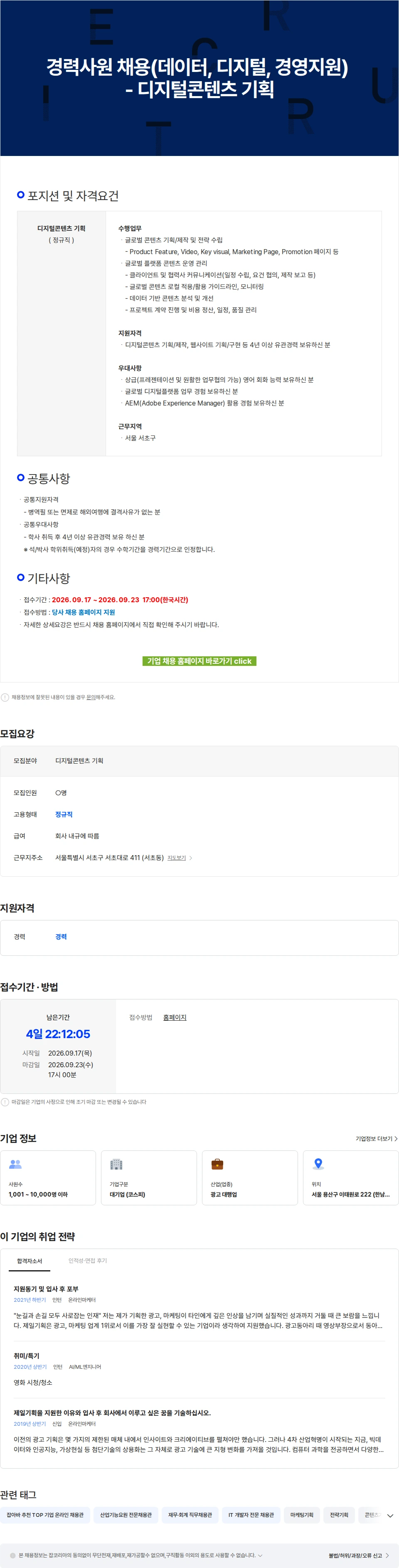Viewport: 399px width, 1568px height.
Task: Click the 온라인마케터 label under 지원동기 essay
Action: [81, 1300]
